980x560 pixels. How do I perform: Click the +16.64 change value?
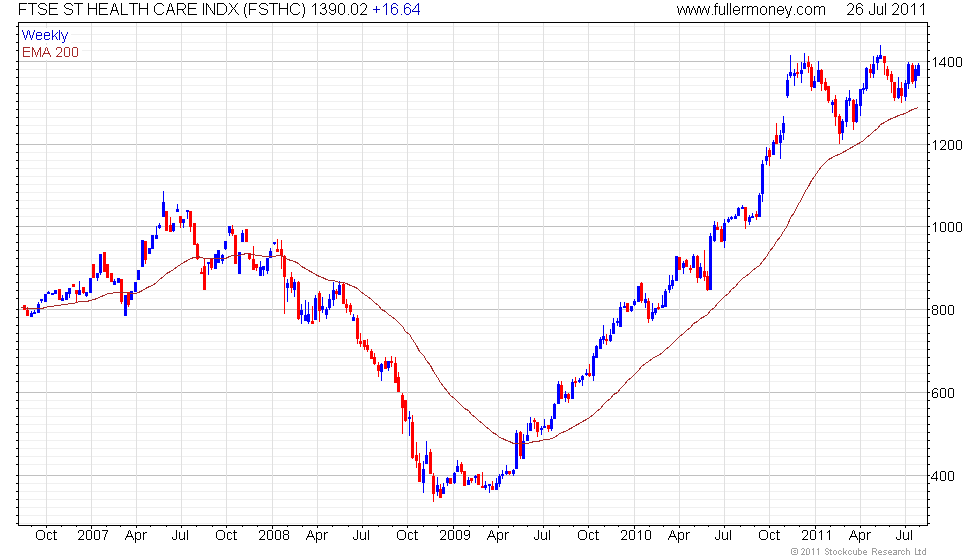pos(396,9)
